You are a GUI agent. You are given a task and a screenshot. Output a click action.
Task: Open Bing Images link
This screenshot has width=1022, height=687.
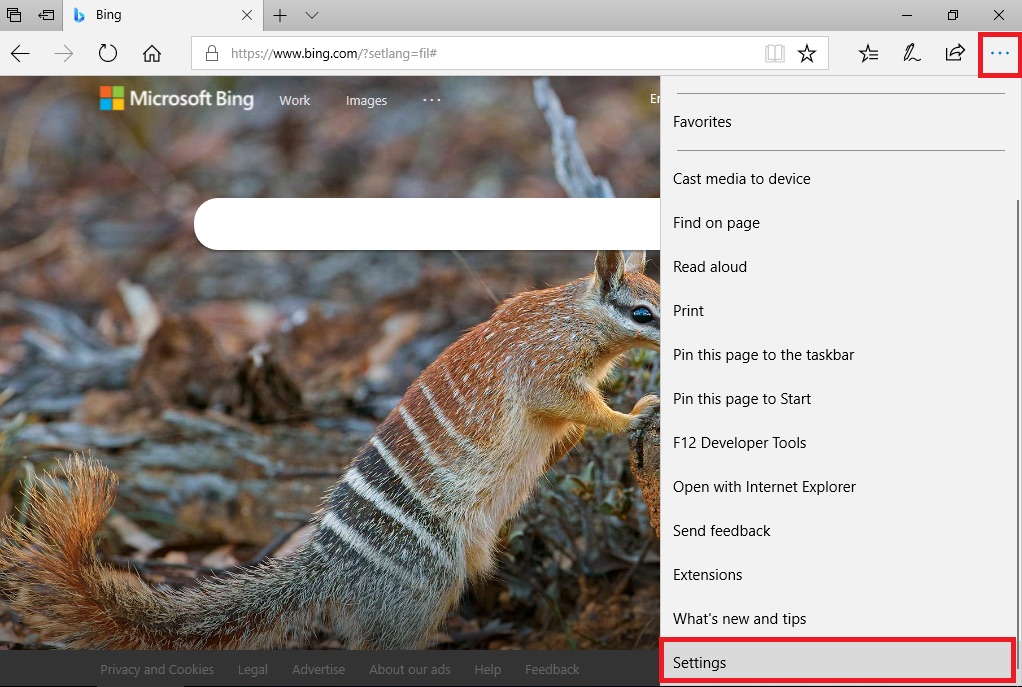(366, 100)
